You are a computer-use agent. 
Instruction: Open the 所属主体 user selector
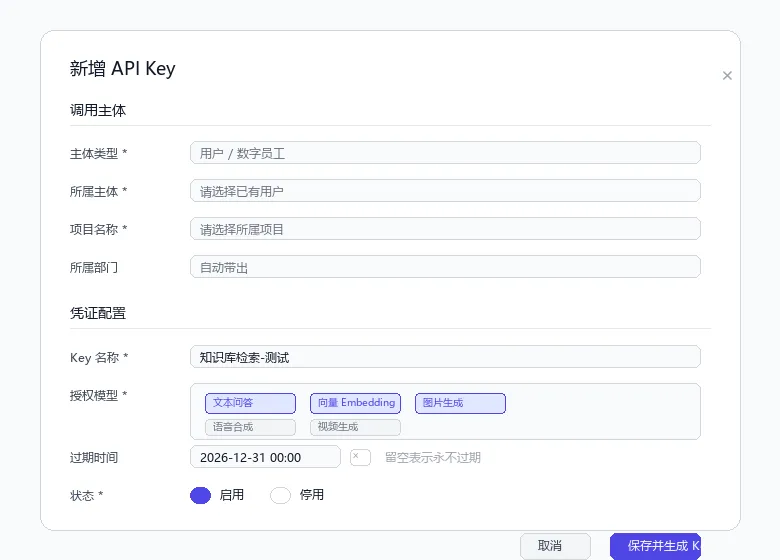445,191
